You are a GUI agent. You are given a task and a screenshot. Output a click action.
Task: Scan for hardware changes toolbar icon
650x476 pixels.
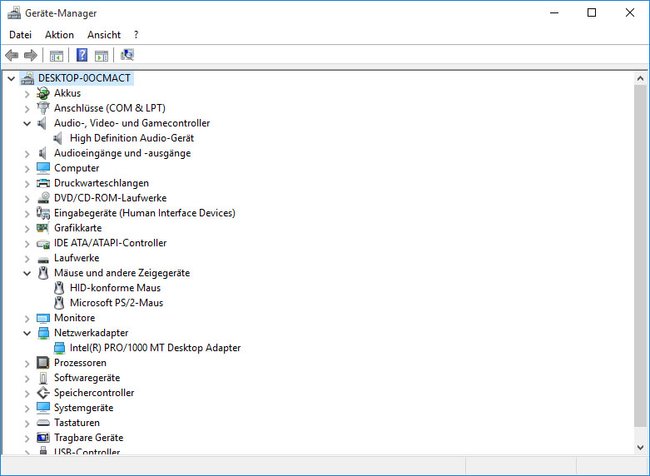tap(127, 55)
